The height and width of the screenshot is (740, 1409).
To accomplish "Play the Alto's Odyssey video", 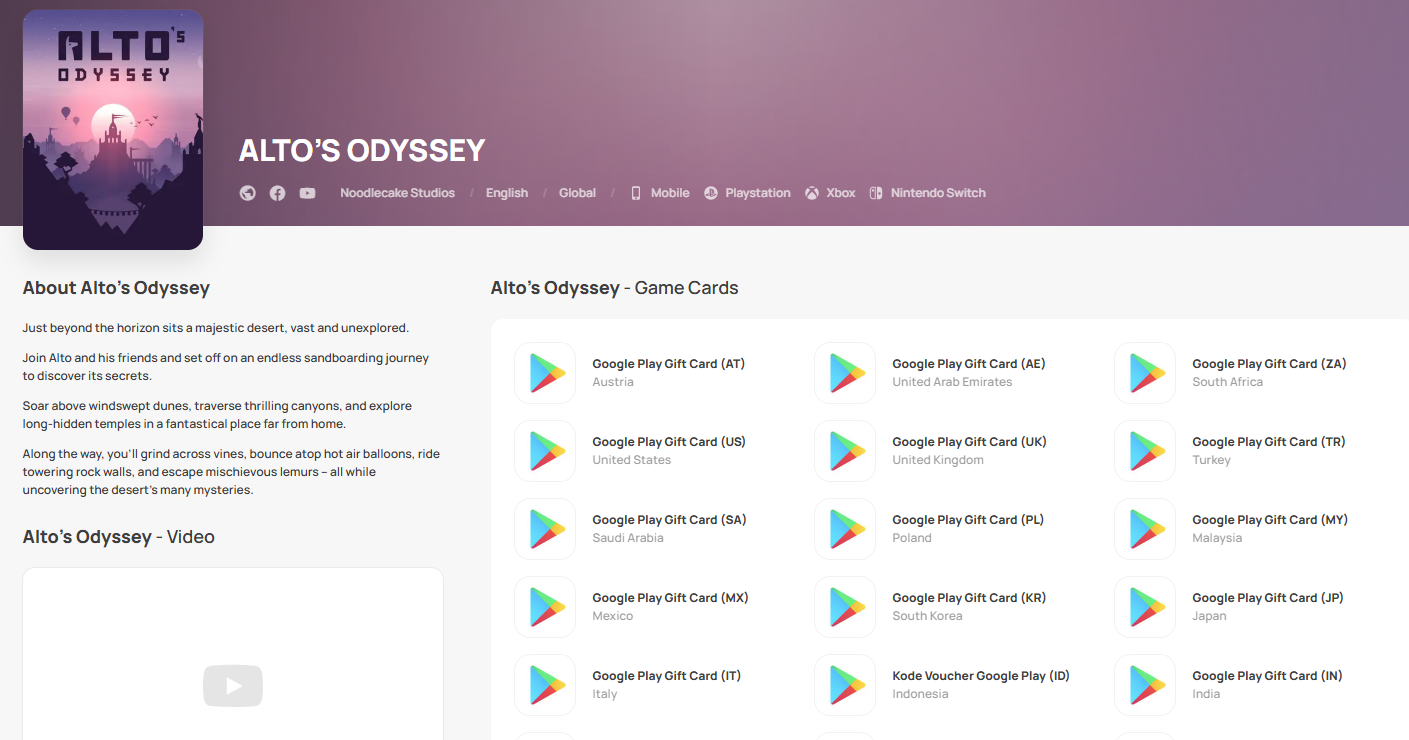I will 233,686.
